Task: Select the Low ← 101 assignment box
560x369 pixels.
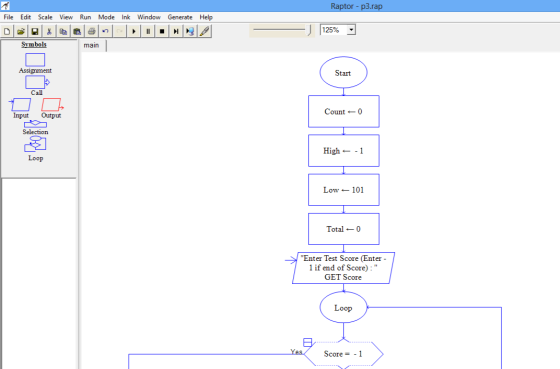Action: coord(344,190)
